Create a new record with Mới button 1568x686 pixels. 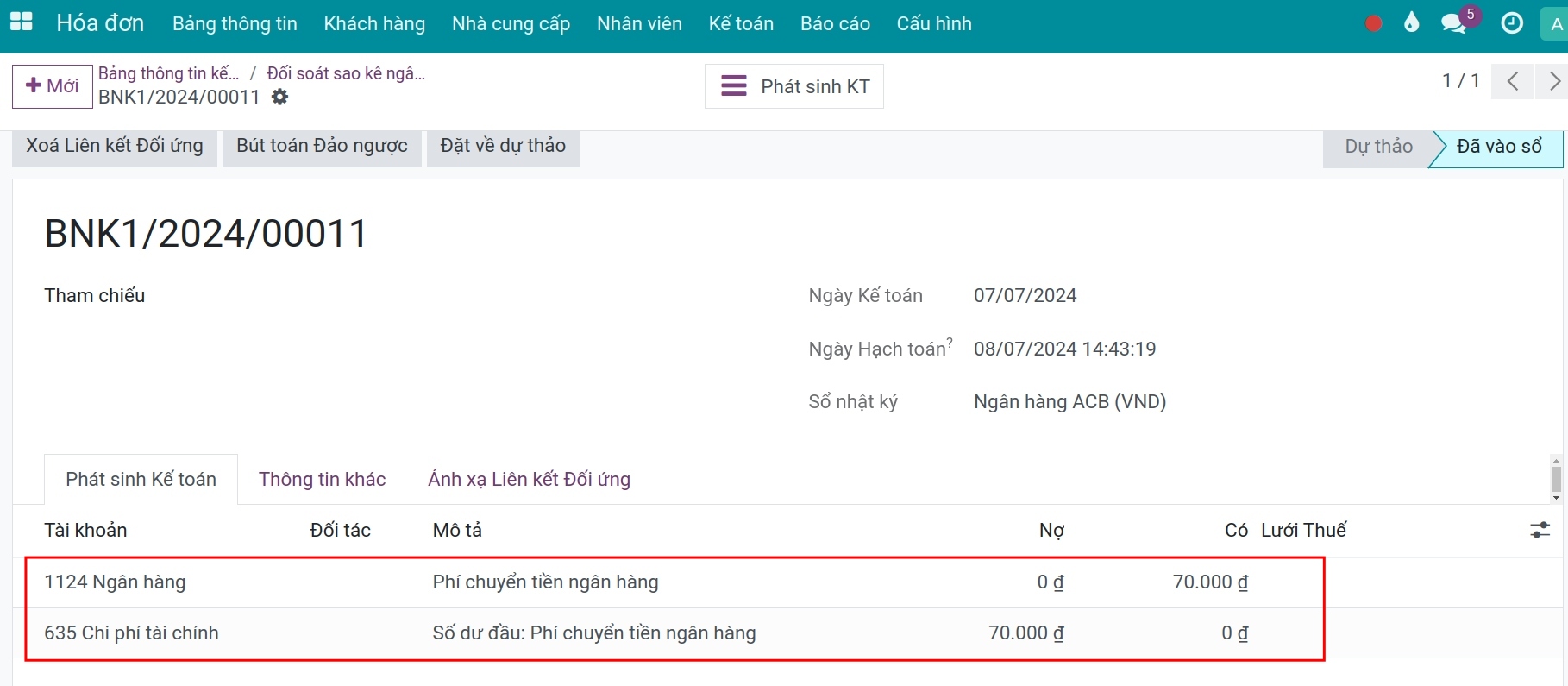point(53,86)
